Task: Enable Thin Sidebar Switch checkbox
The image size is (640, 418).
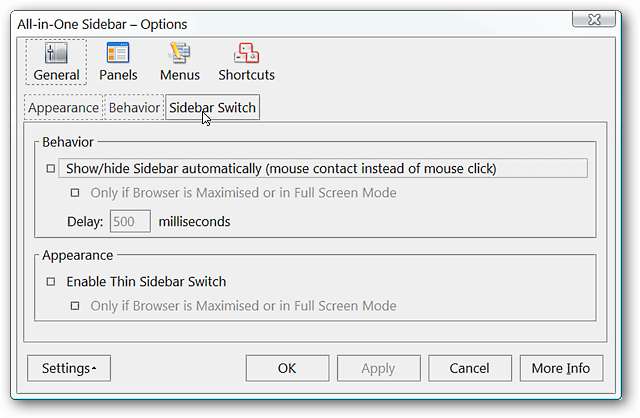Action: [x=51, y=282]
